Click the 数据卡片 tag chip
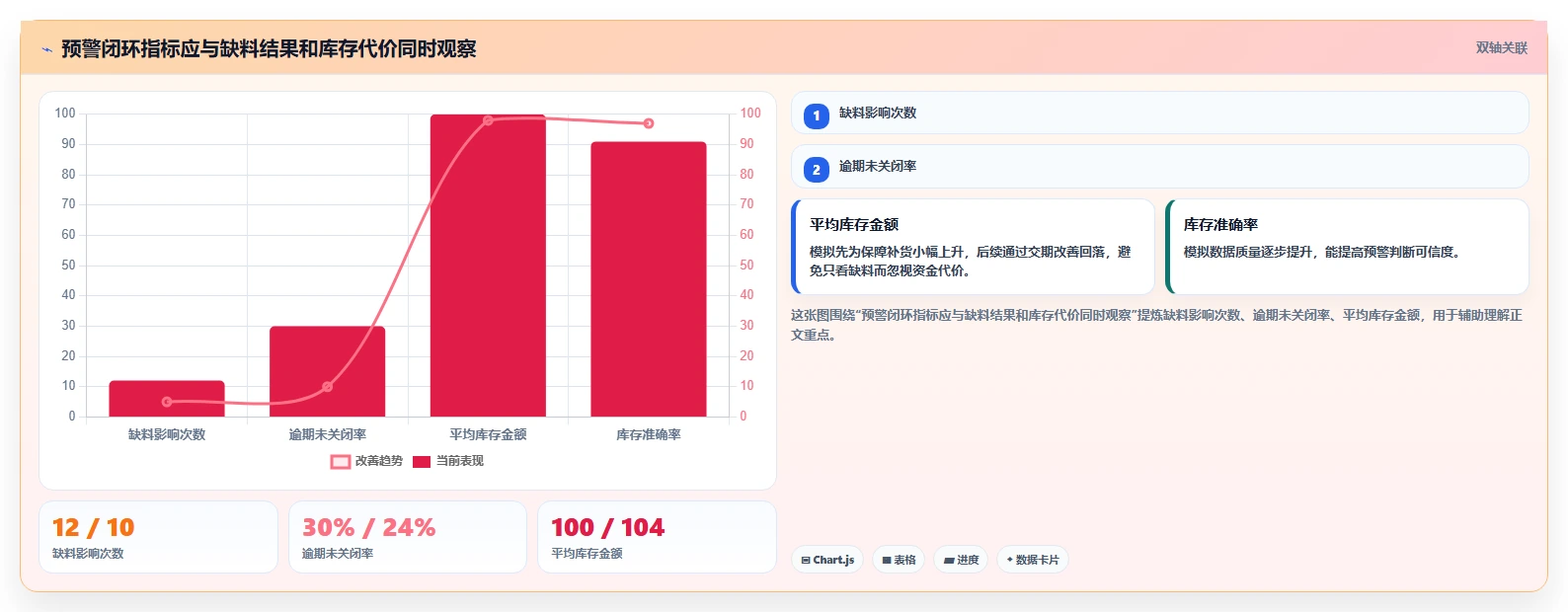Image resolution: width=1568 pixels, height=612 pixels. [x=1033, y=560]
